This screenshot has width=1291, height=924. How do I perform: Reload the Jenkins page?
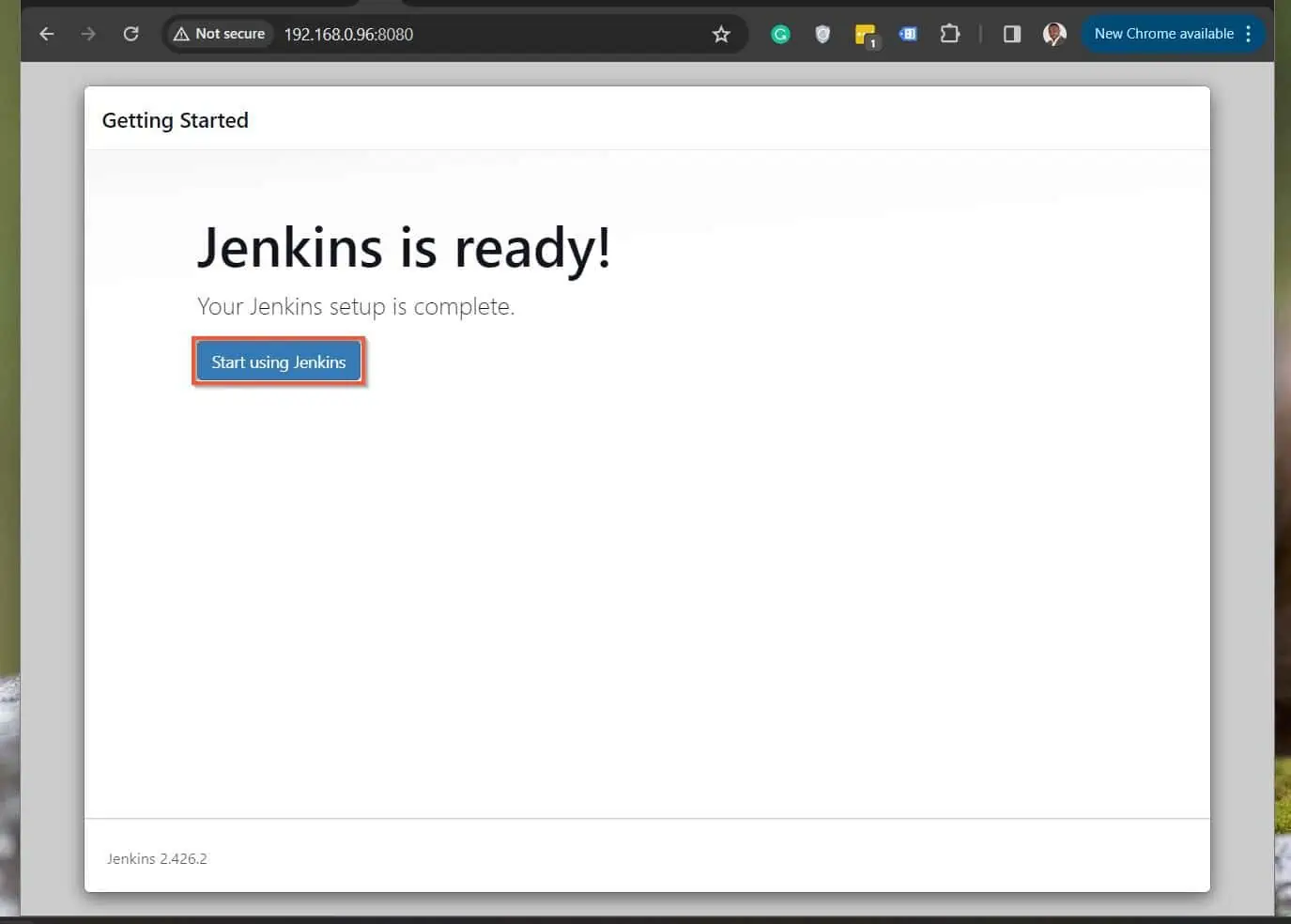click(131, 34)
